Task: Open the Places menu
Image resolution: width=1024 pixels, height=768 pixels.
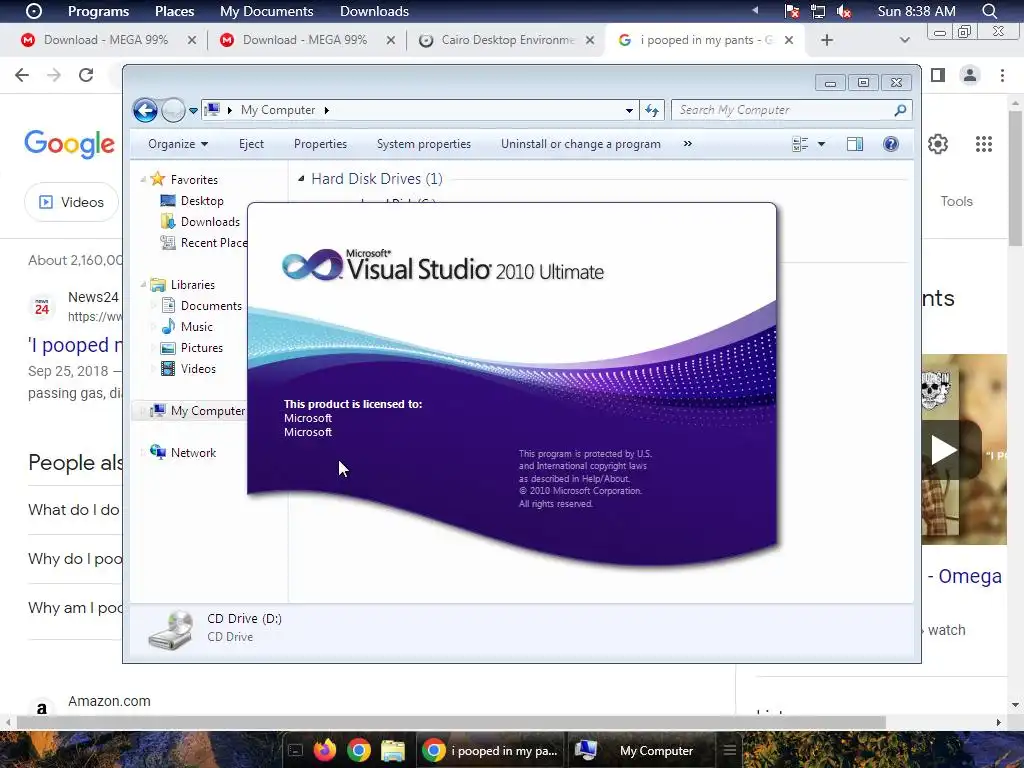Action: 174,11
